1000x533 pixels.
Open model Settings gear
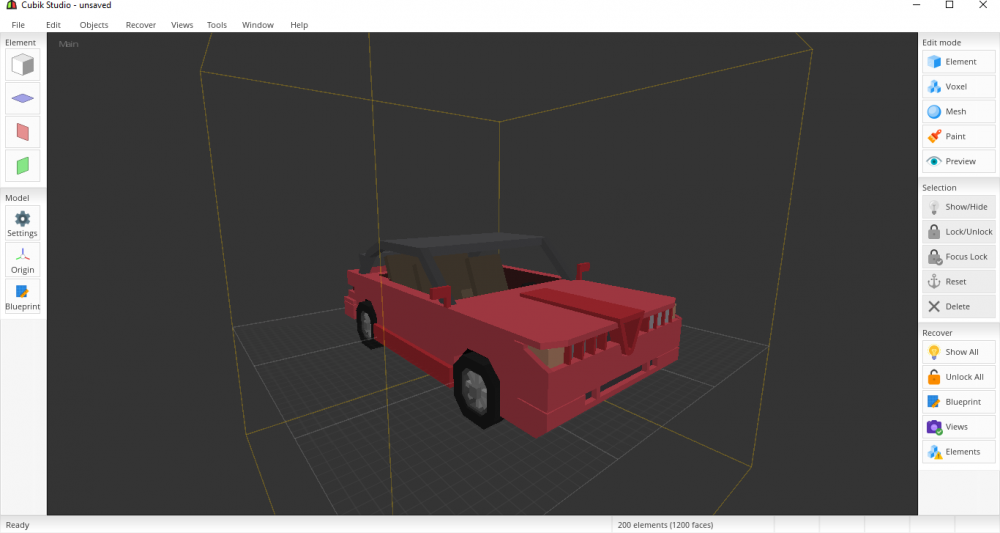(x=22, y=223)
